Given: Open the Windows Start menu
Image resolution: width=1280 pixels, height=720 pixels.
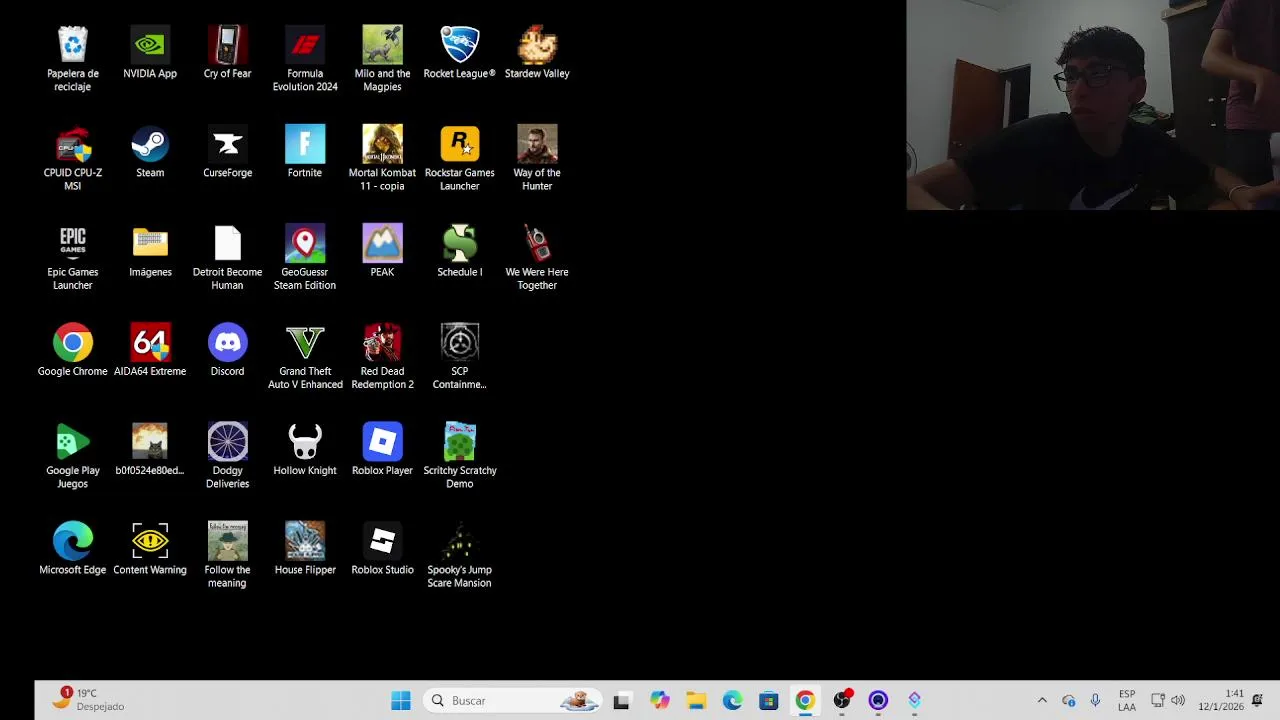Looking at the screenshot, I should [x=401, y=701].
